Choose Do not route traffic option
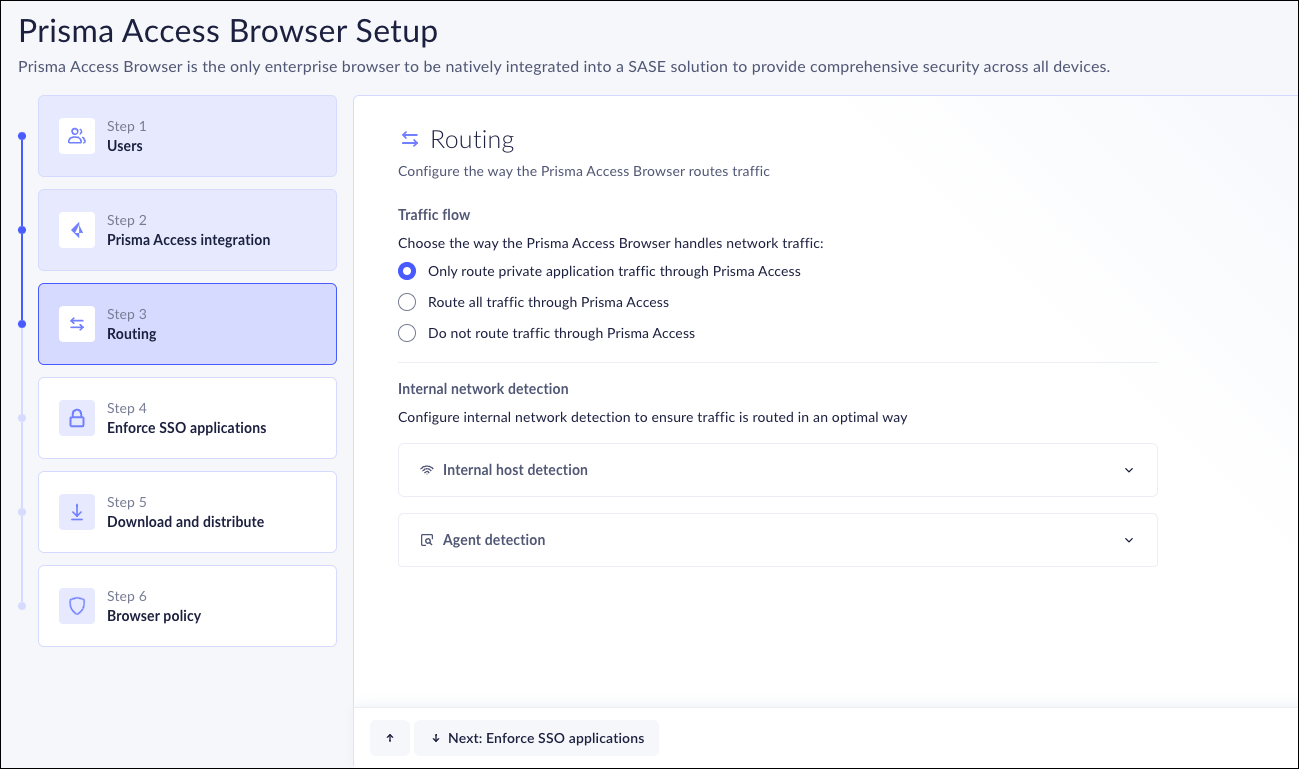The image size is (1299, 769). pyautogui.click(x=407, y=333)
